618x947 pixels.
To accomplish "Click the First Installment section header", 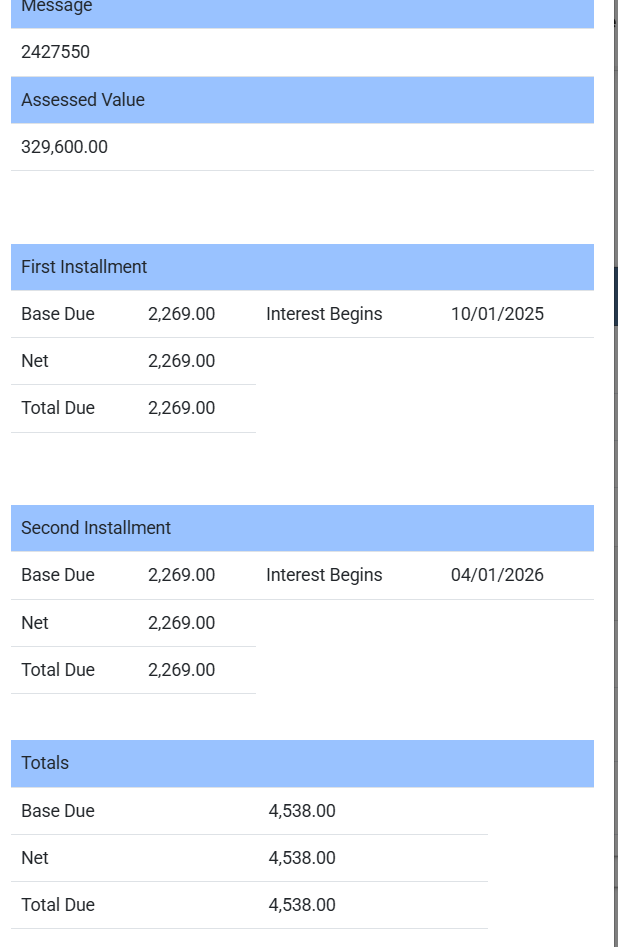I will [84, 267].
